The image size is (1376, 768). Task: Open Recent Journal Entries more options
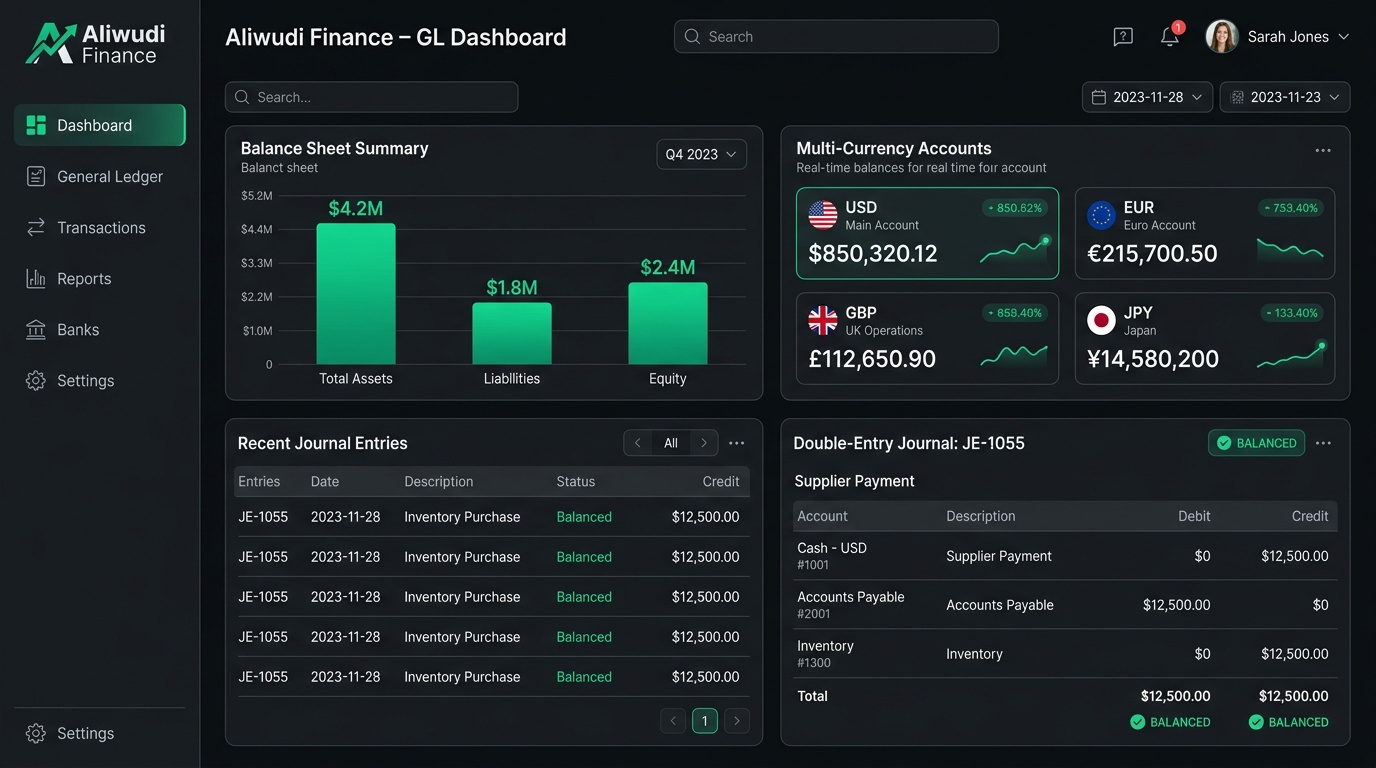[737, 443]
